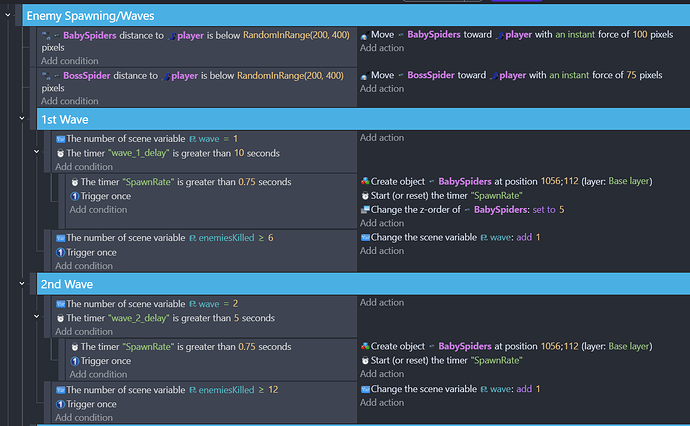This screenshot has height=426, width=690.
Task: Collapse sub-events under wave = 1 condition
Action: tap(37, 152)
